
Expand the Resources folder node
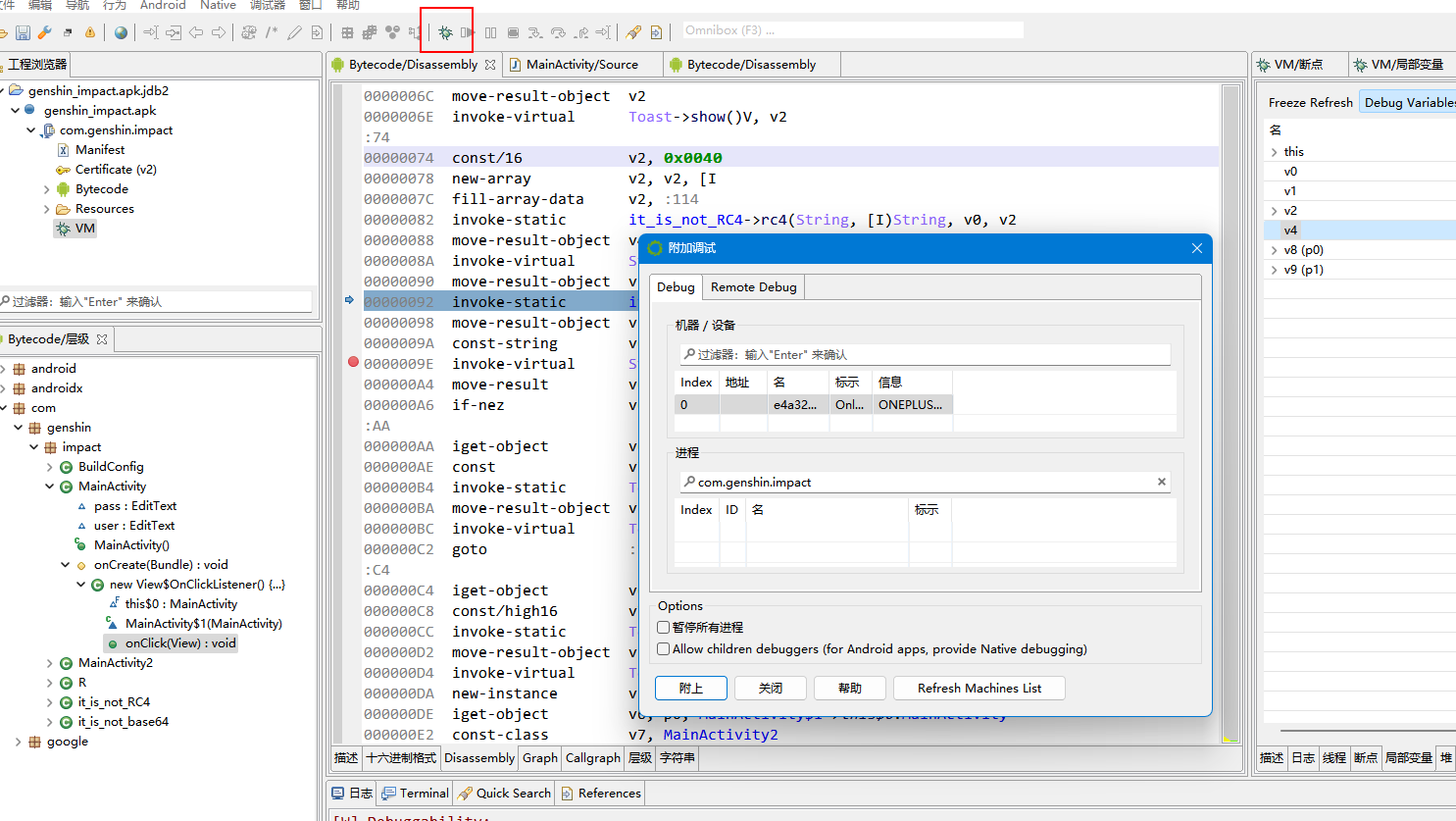[47, 209]
